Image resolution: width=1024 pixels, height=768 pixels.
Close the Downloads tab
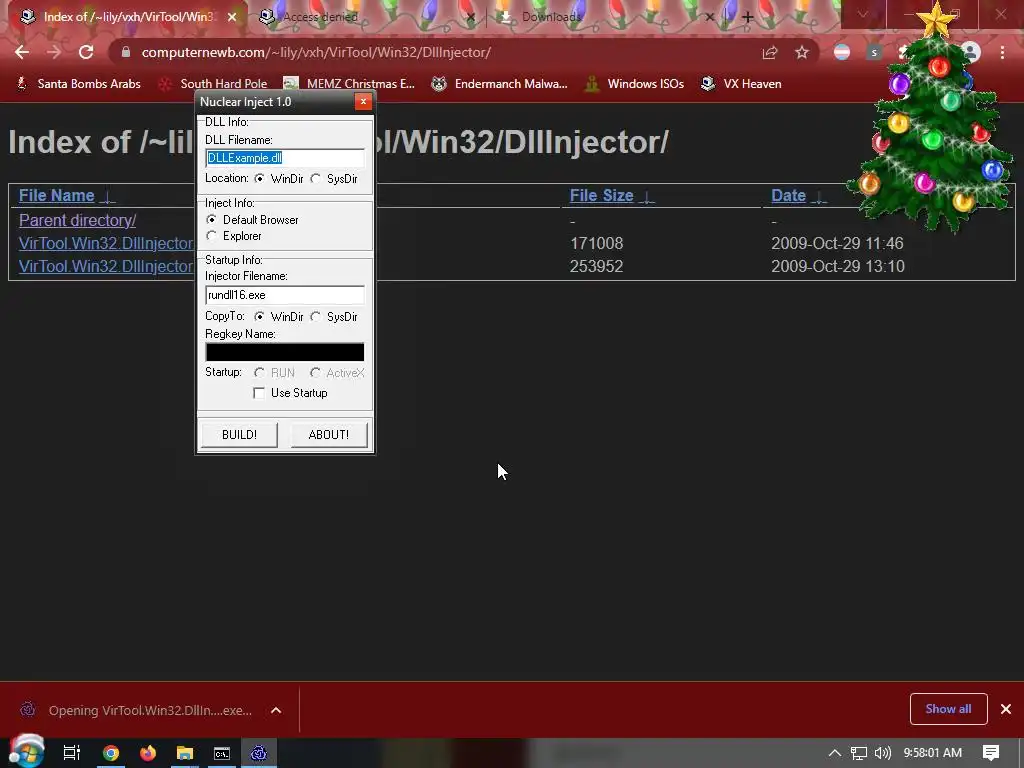click(710, 17)
